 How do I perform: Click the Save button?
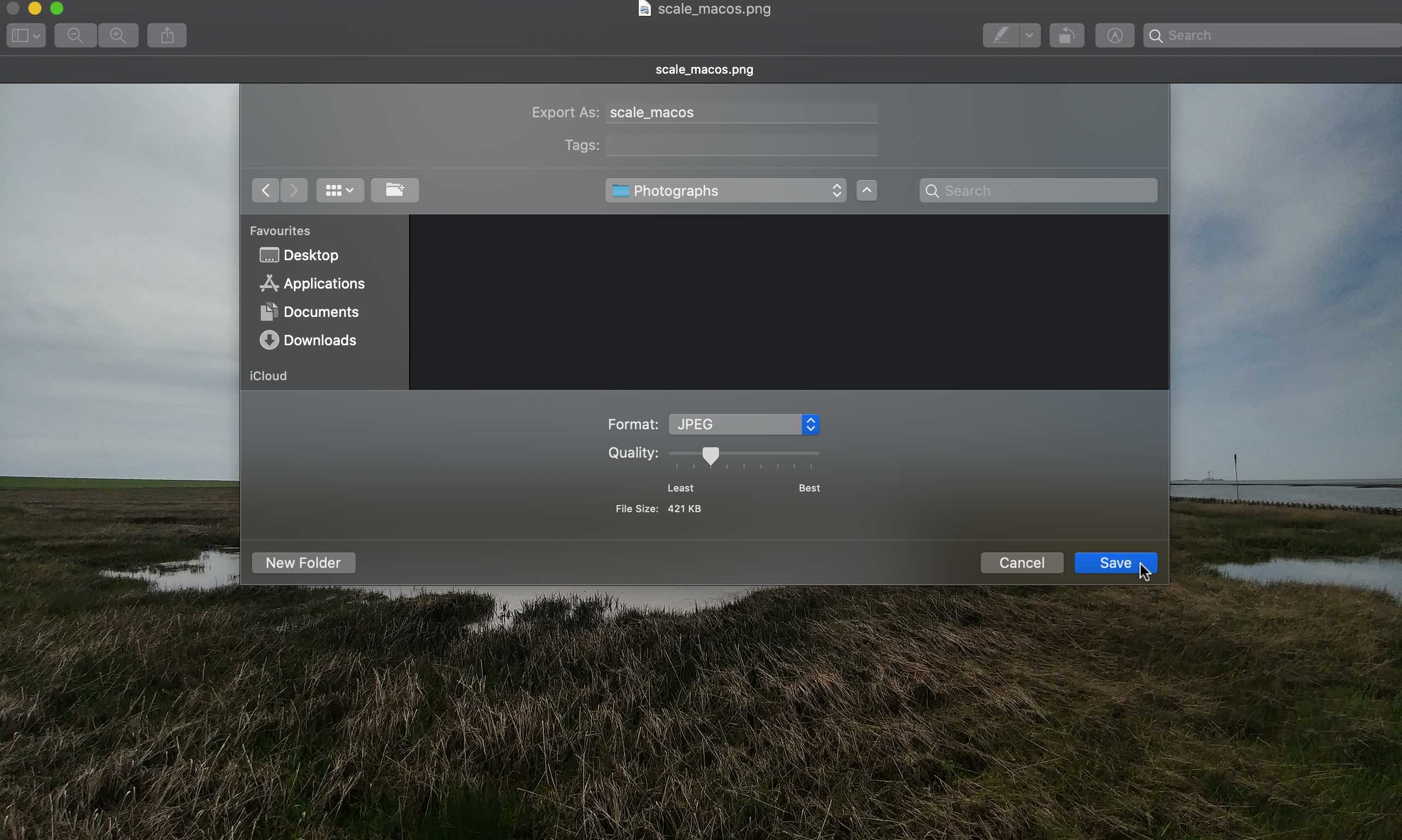pos(1115,562)
